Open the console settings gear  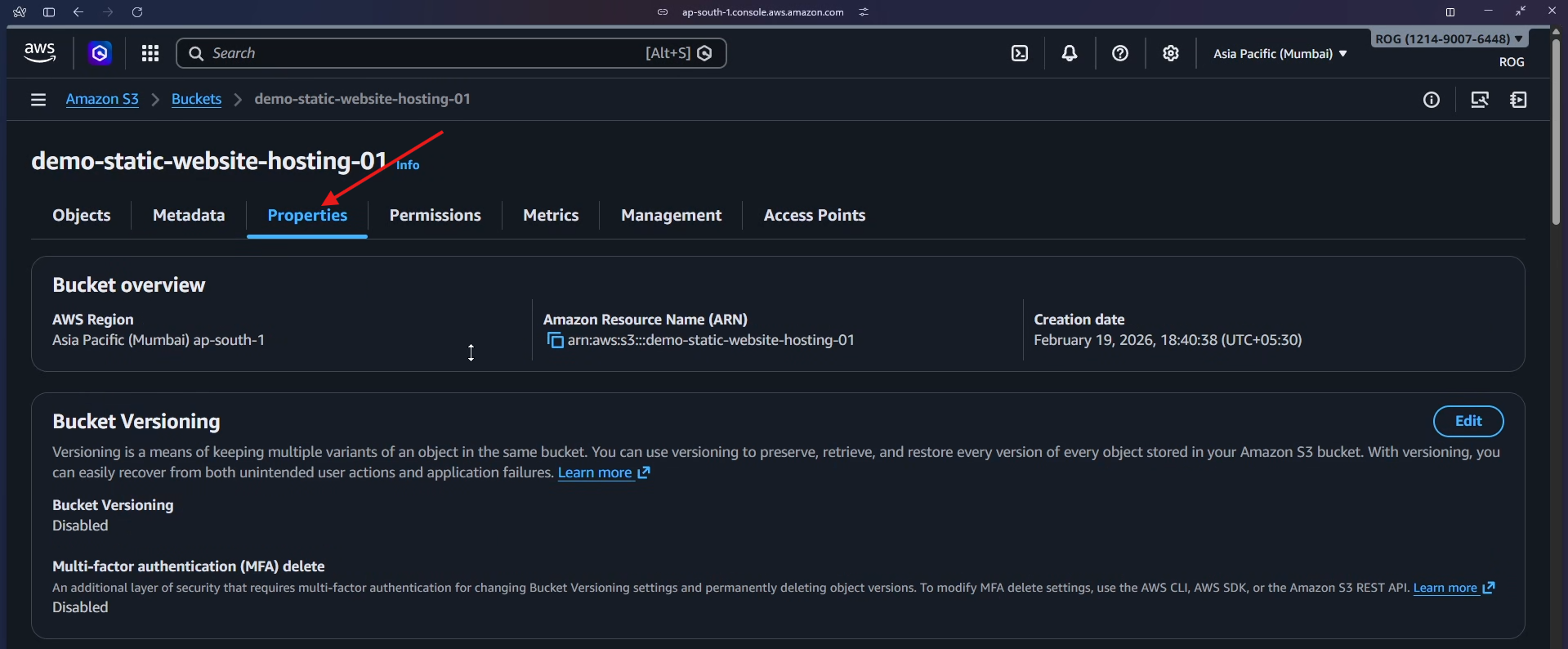(x=1170, y=53)
